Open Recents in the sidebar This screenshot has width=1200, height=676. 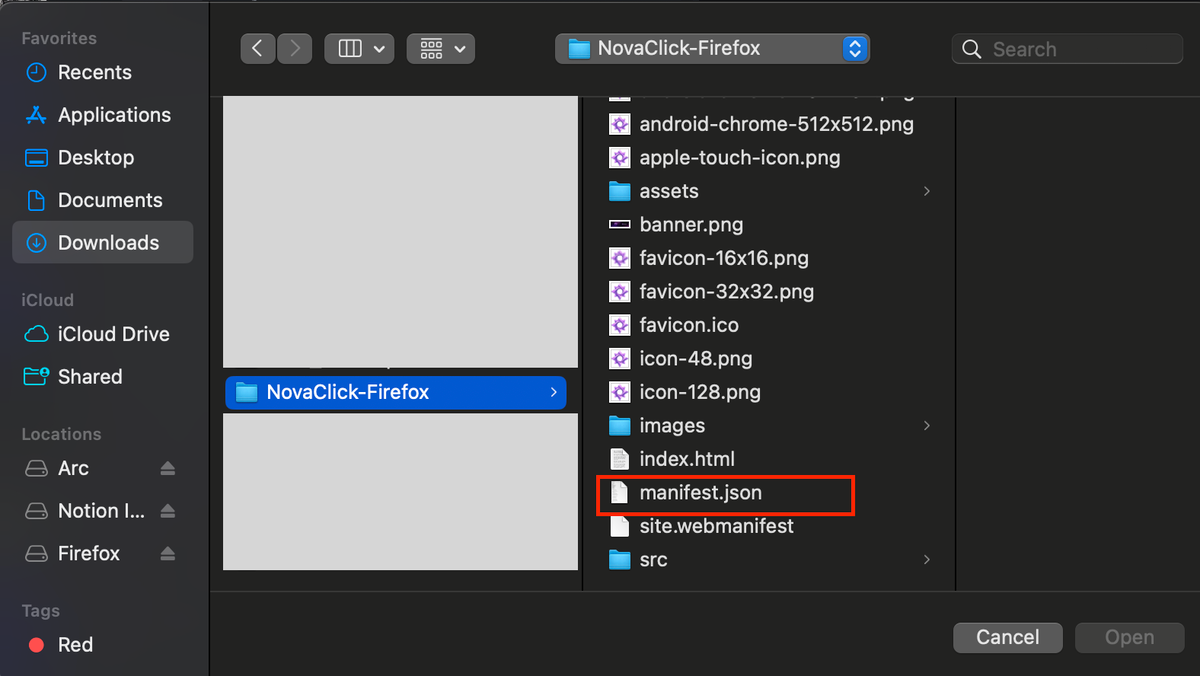pos(94,73)
